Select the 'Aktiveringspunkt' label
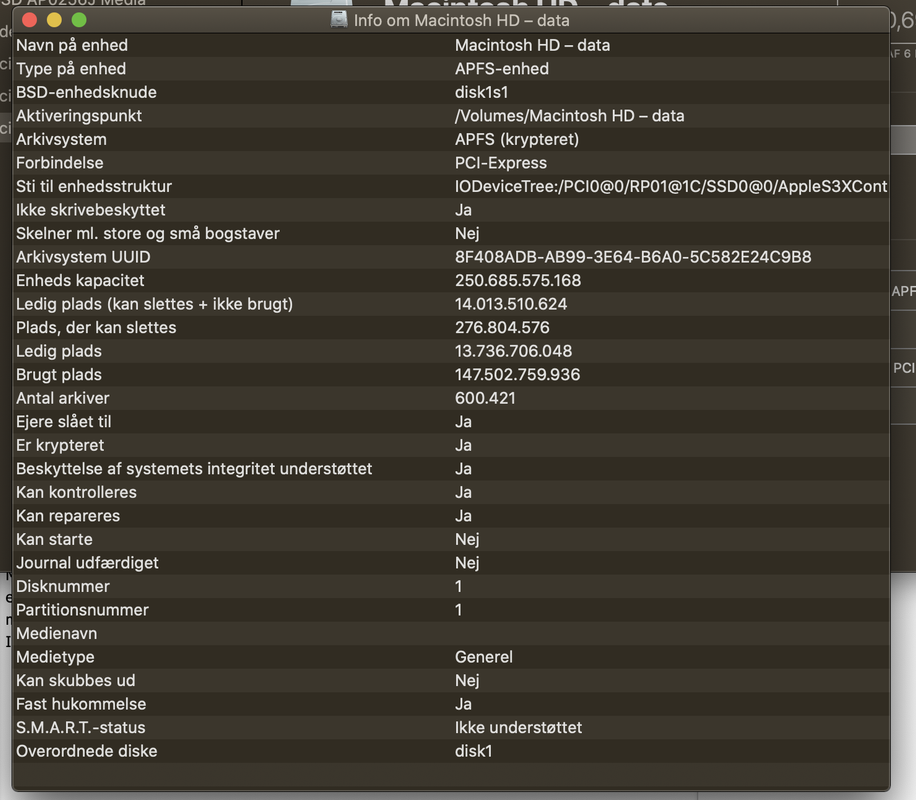The height and width of the screenshot is (800, 916). point(79,116)
